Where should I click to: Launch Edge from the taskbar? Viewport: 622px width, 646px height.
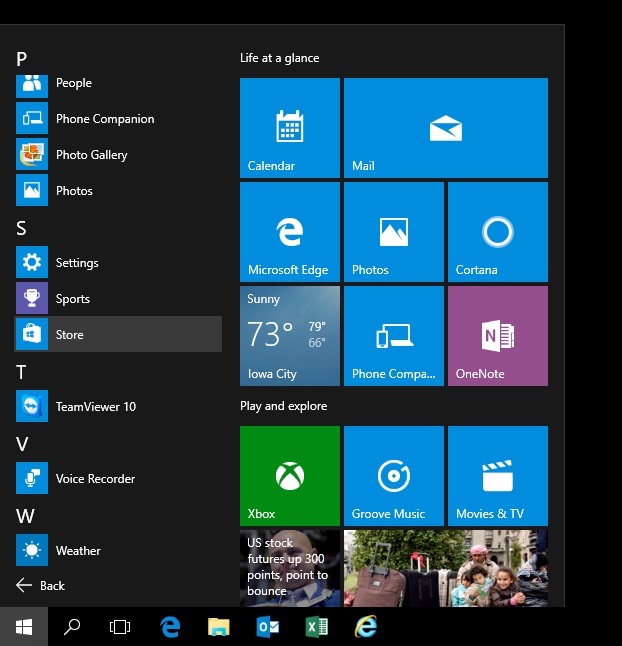[x=169, y=627]
